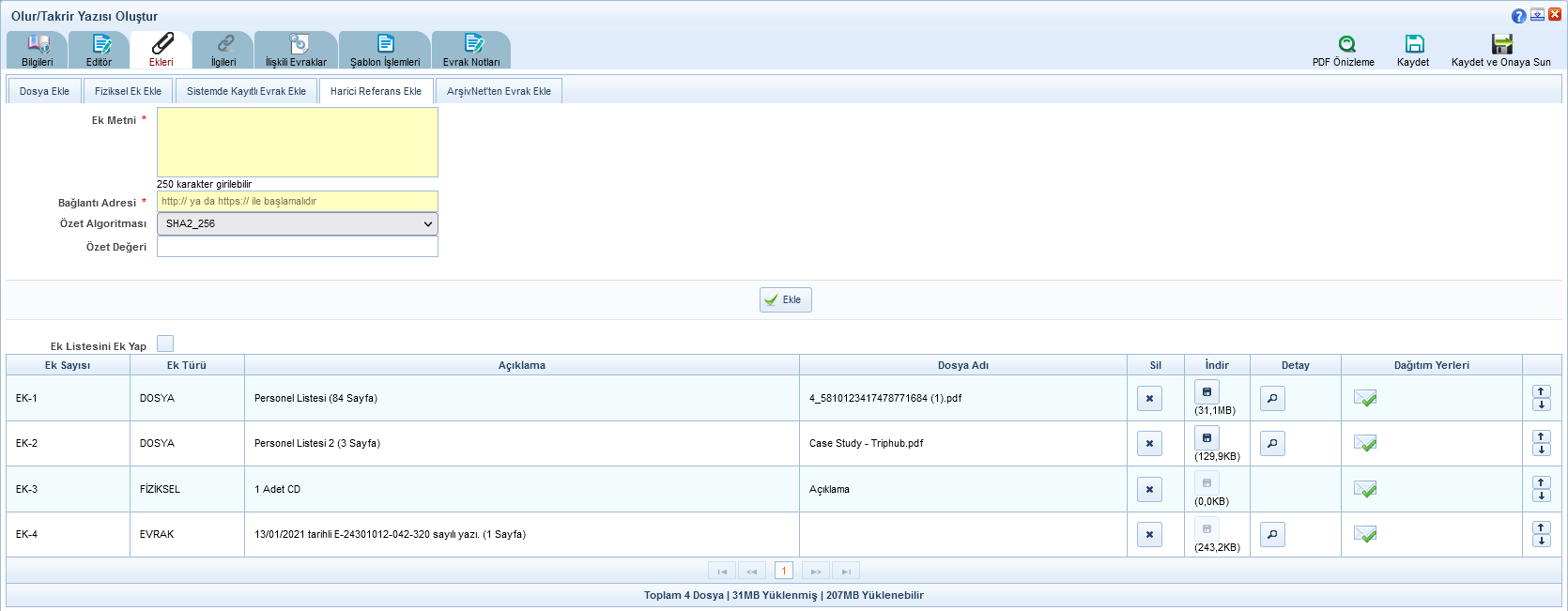Screen dimensions: 1568x611
Task: Open ArşivNet'ten Evrak Ekle sub-tab
Action: coord(499,91)
